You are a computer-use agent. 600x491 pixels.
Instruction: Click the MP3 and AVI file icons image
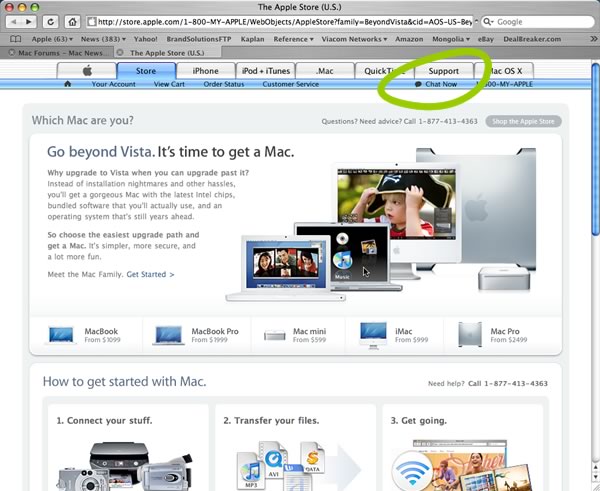click(282, 465)
